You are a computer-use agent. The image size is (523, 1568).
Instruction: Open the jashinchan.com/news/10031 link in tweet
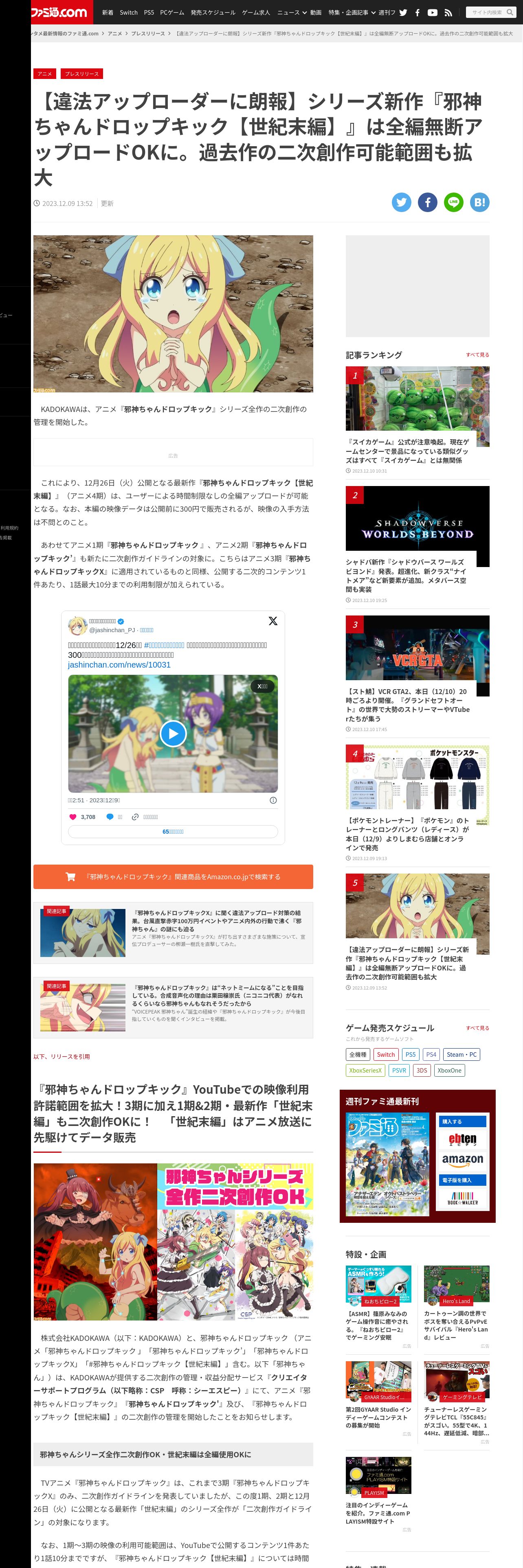tap(119, 665)
